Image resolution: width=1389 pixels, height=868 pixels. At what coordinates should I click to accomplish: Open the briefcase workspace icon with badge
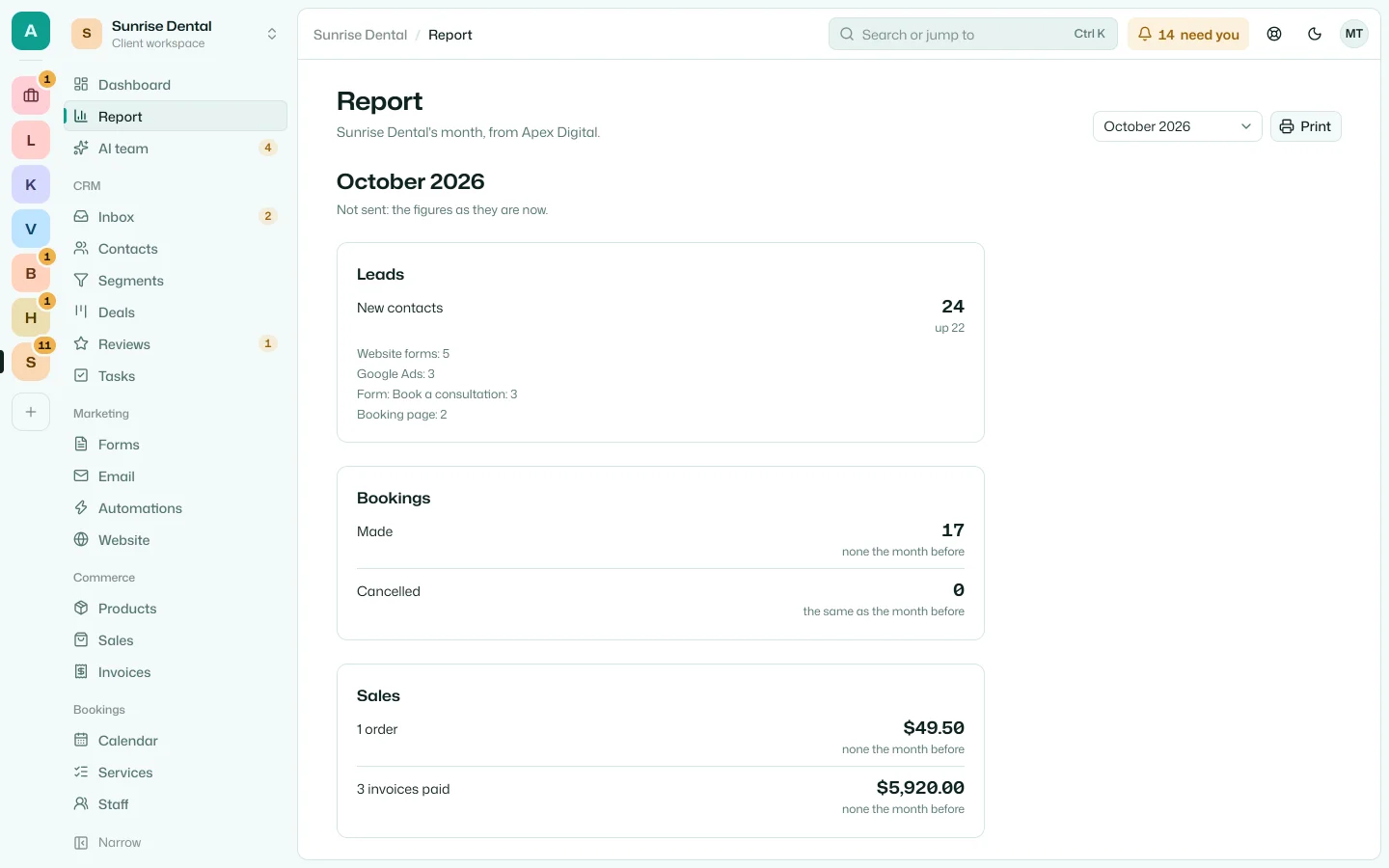(31, 95)
